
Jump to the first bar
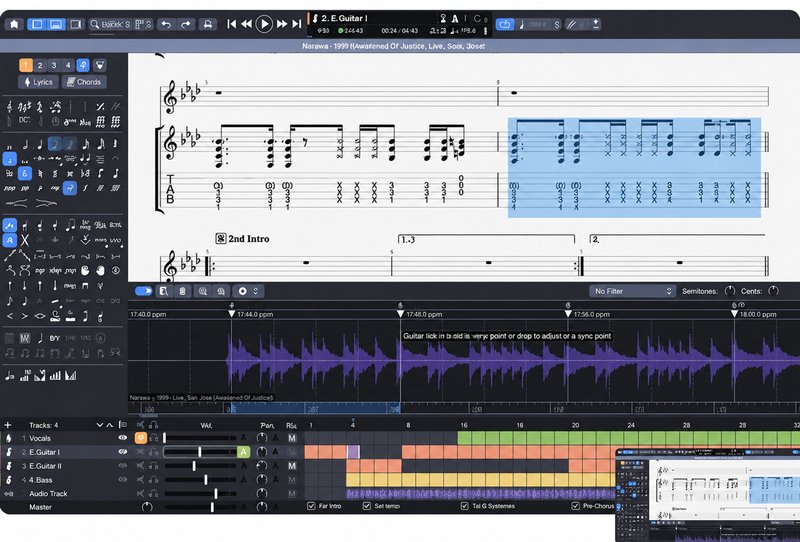pyautogui.click(x=232, y=24)
